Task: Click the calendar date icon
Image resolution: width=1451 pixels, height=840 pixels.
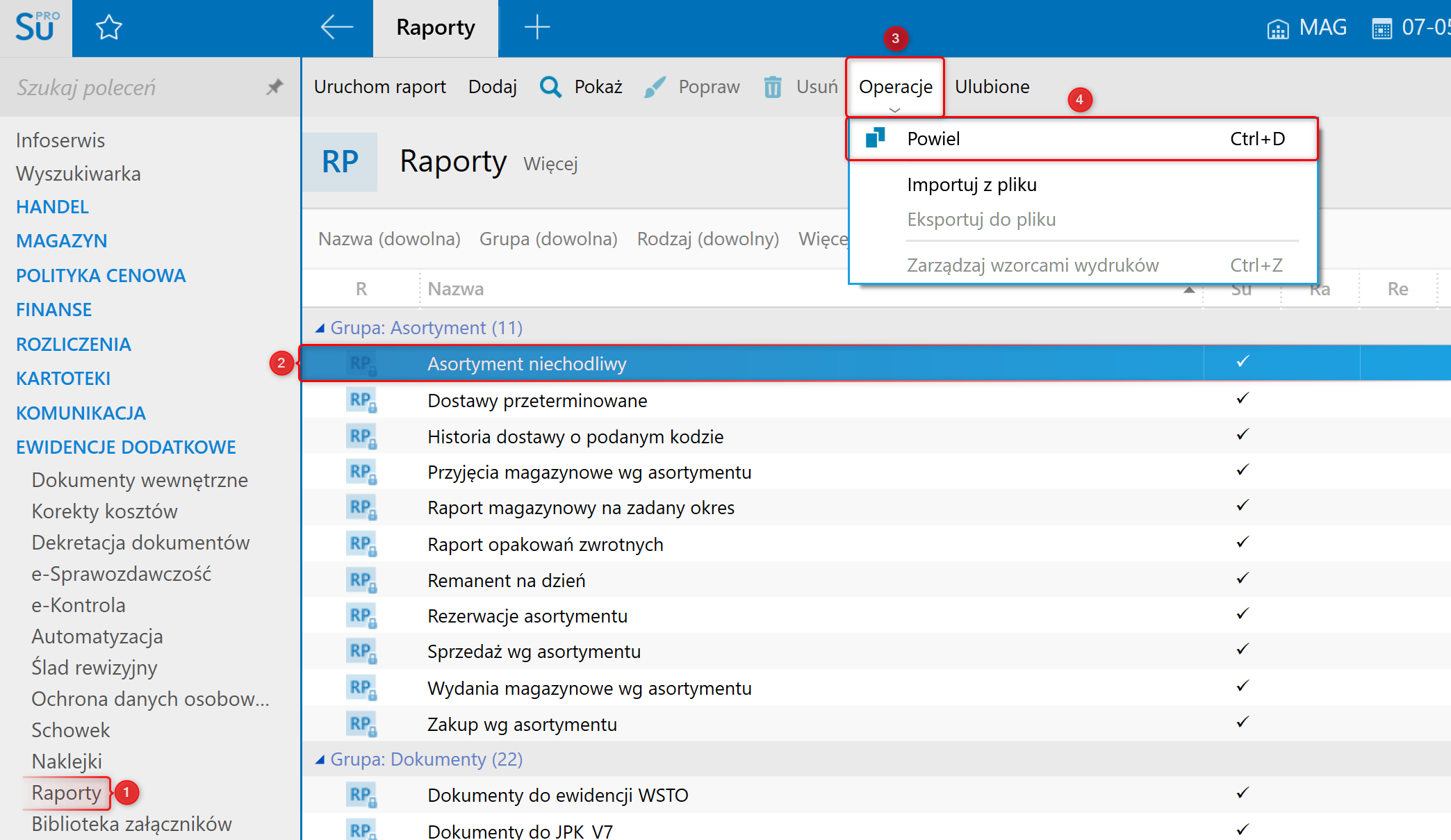Action: (x=1382, y=28)
